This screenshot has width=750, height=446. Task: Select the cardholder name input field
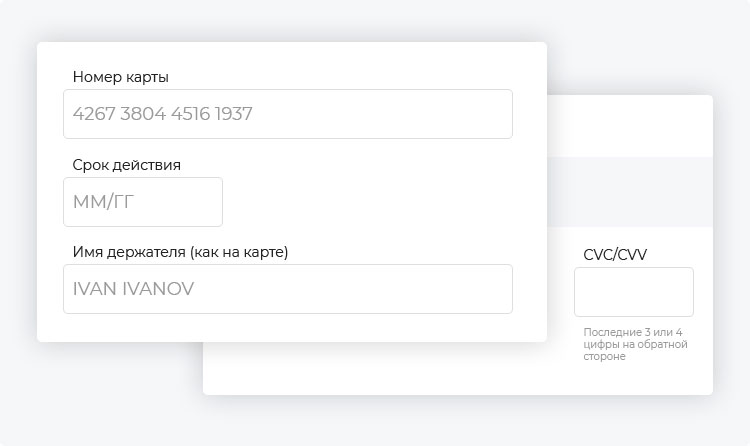tap(288, 289)
